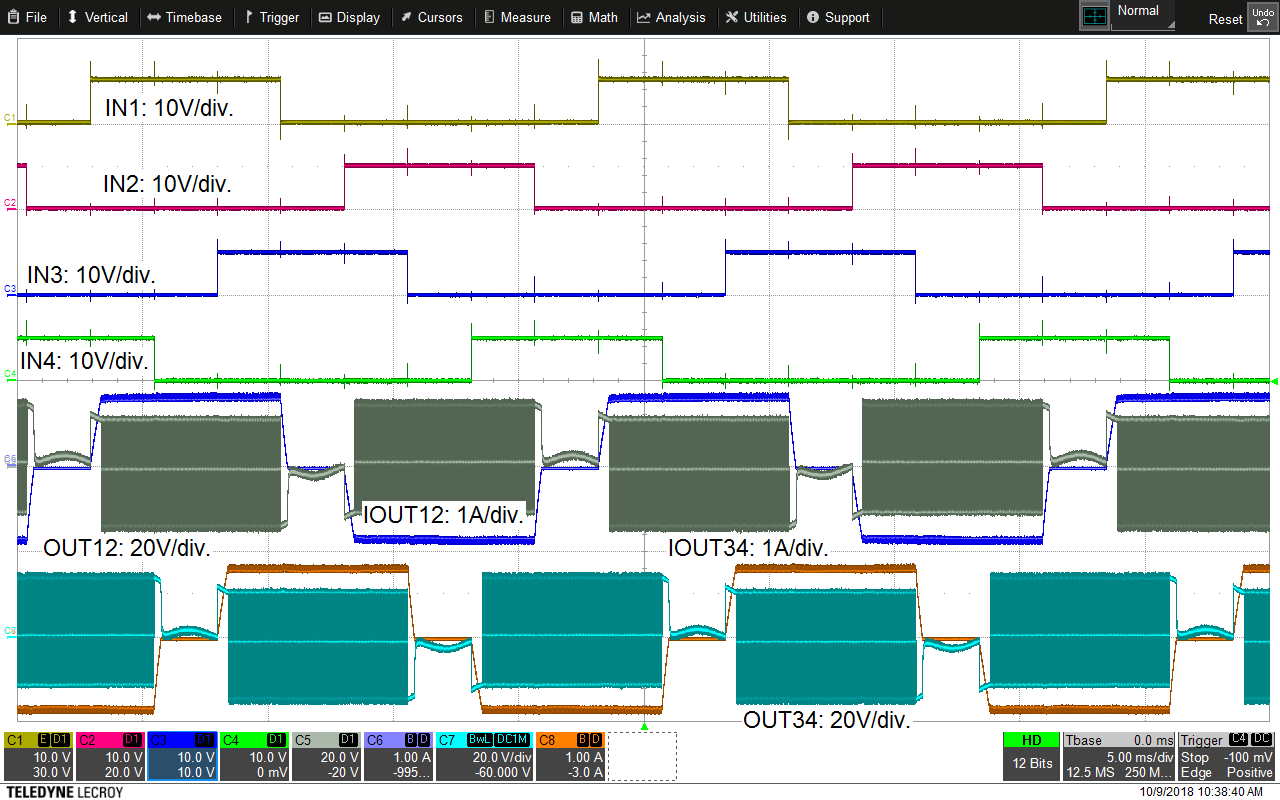Open the Tbase timebase descriptor box

[1118, 757]
